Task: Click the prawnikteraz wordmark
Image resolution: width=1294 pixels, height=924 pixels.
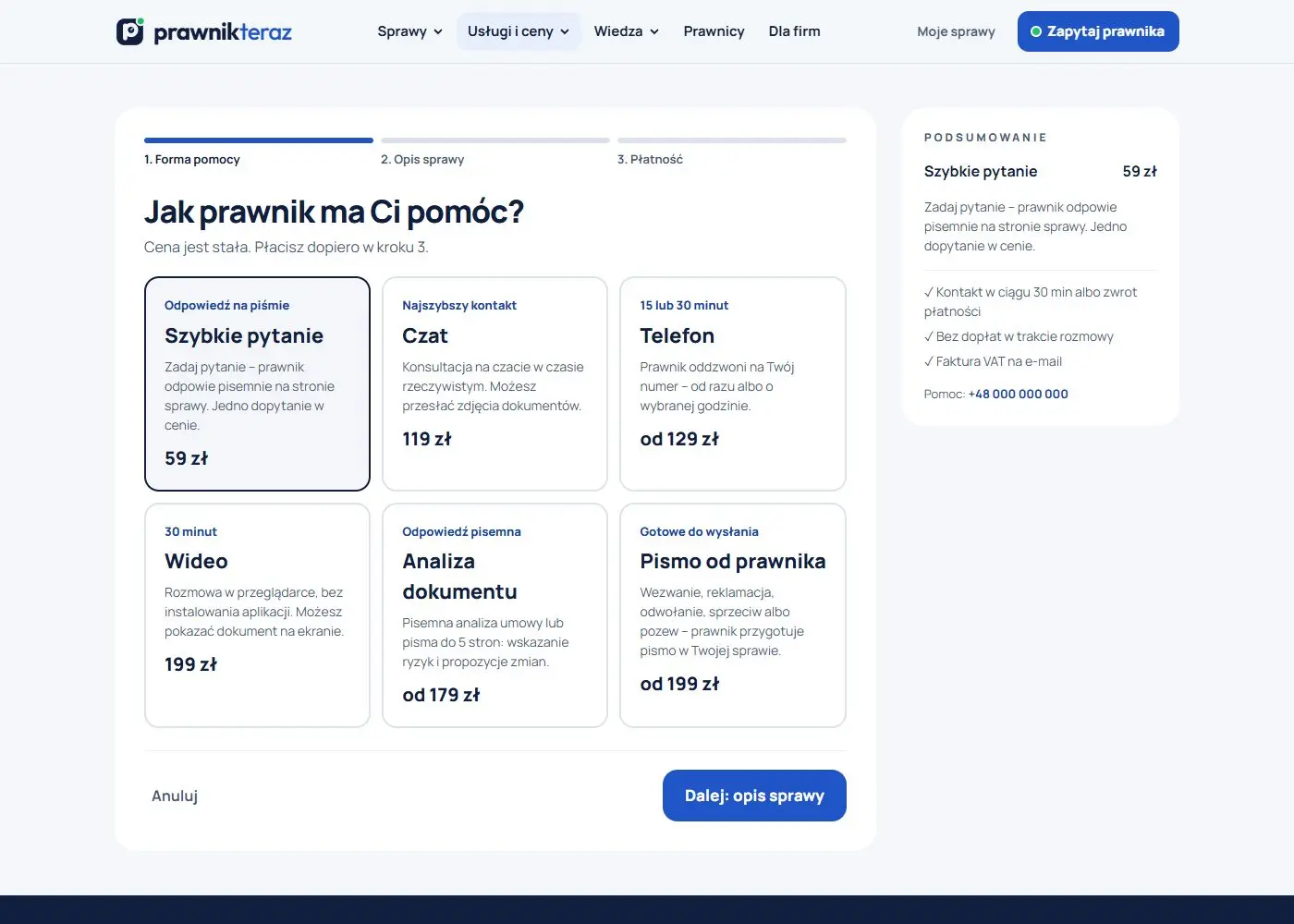Action: tap(223, 32)
